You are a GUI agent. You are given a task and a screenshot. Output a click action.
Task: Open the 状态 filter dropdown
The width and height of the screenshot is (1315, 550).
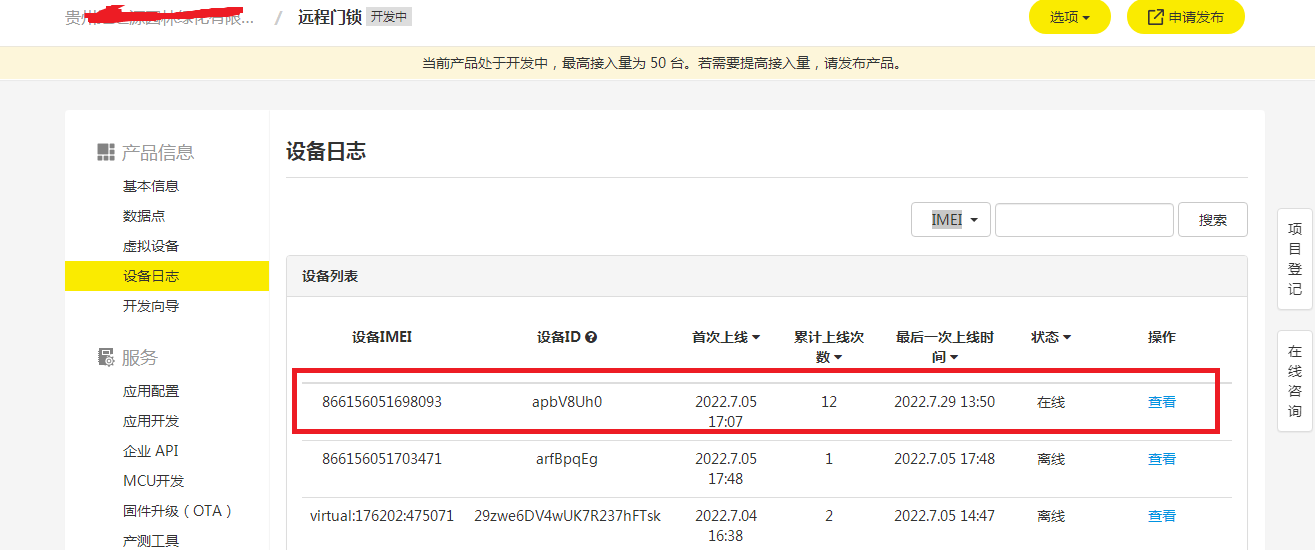coord(1051,337)
